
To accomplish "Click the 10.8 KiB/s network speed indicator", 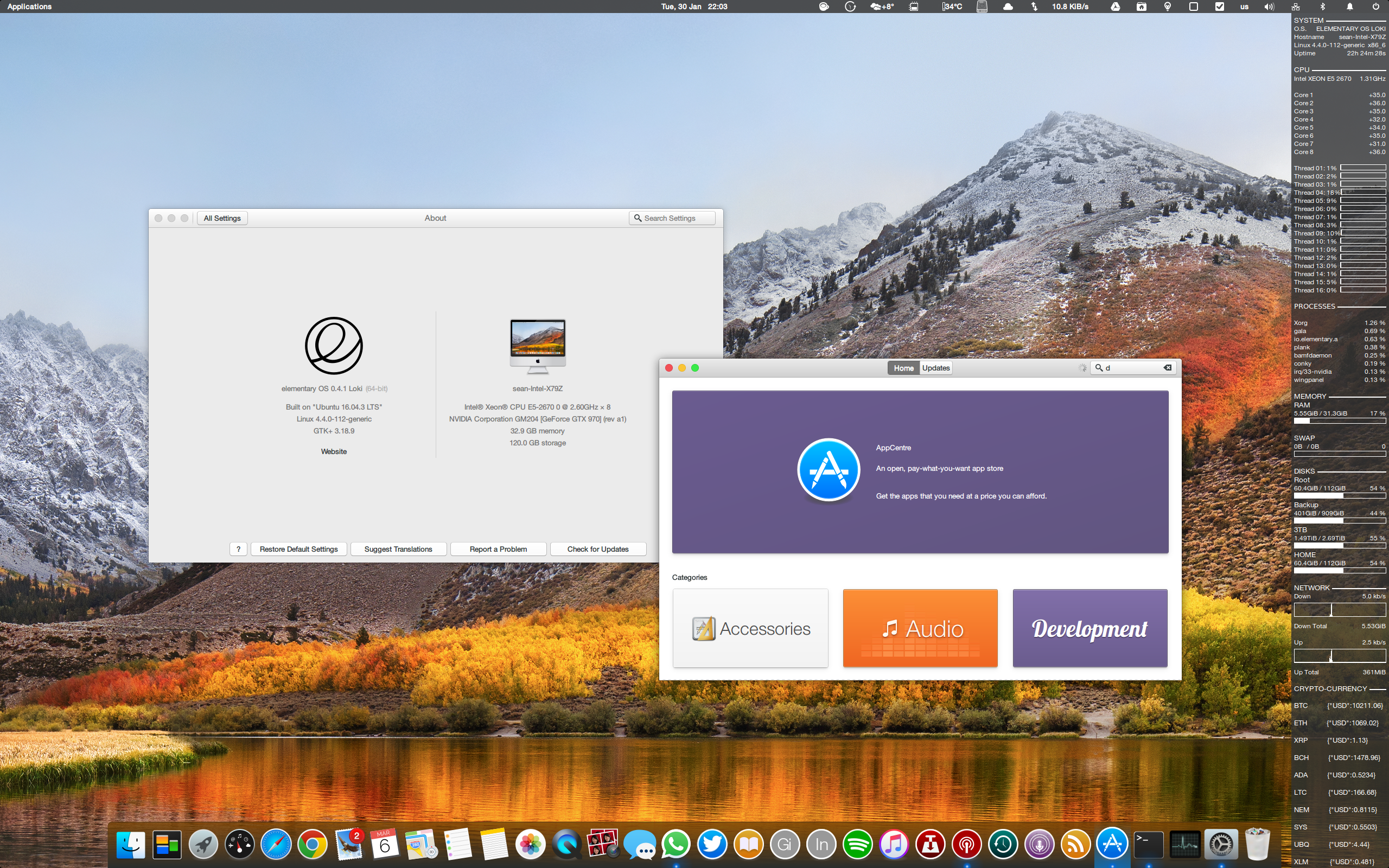I will (x=1070, y=7).
